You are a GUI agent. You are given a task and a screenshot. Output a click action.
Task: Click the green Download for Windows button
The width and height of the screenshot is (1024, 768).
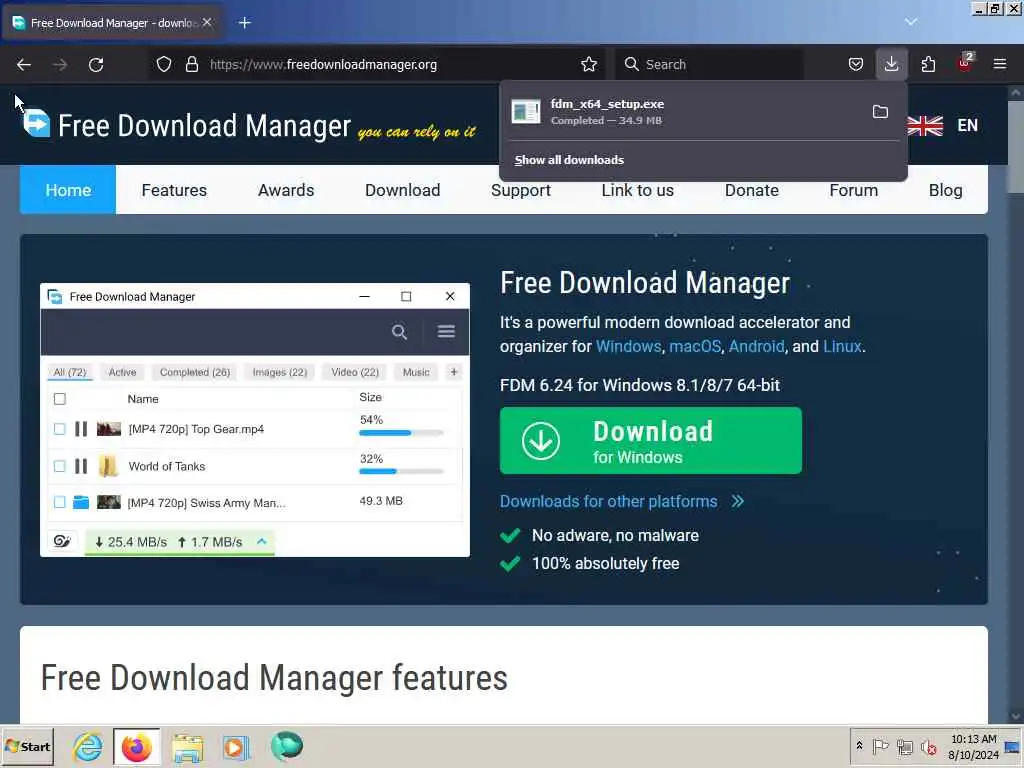click(x=650, y=441)
